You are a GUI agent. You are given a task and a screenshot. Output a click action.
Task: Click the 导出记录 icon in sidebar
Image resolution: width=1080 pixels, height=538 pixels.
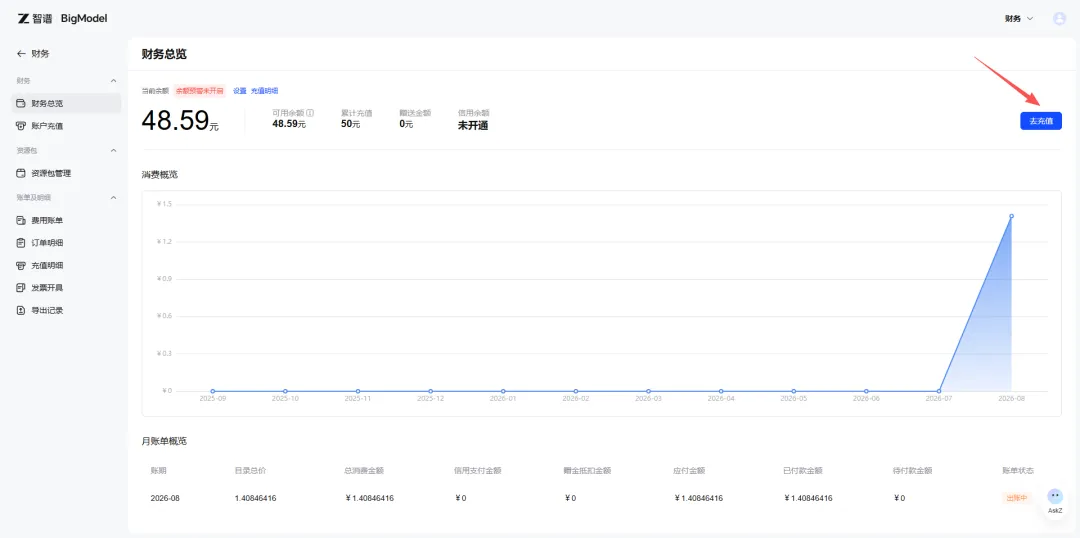click(21, 311)
